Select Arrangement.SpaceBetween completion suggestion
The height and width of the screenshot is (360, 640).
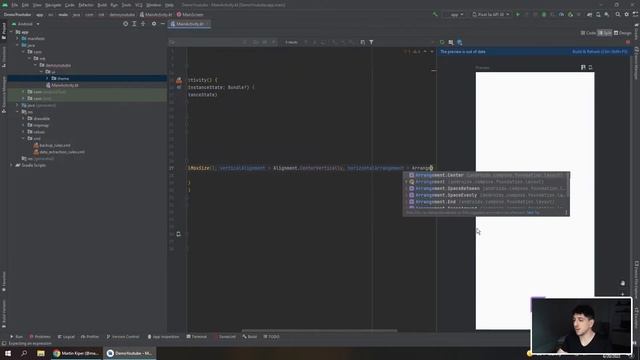pos(486,189)
